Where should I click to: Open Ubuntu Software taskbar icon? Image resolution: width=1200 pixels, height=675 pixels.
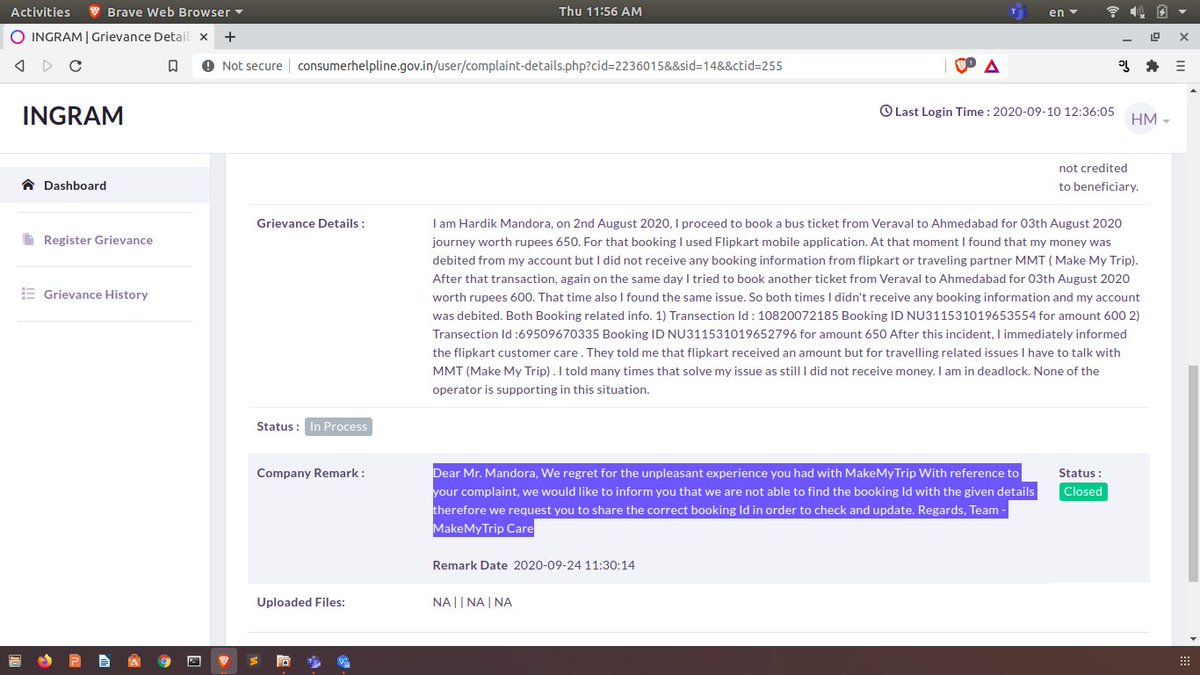134,661
